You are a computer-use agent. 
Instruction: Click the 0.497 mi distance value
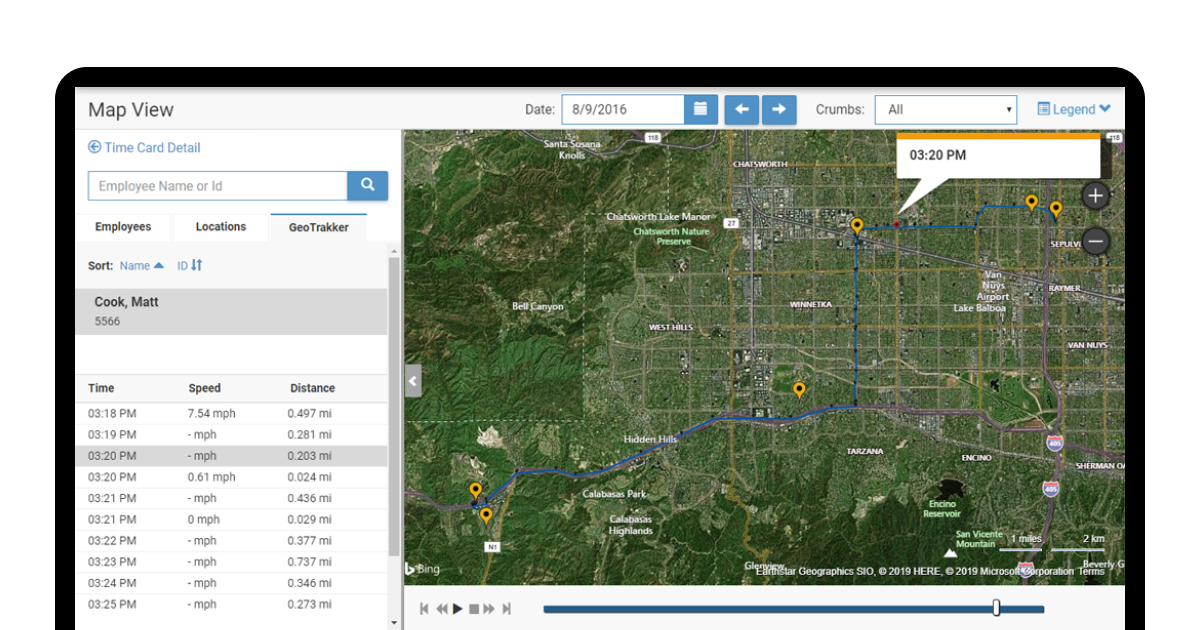pos(310,413)
